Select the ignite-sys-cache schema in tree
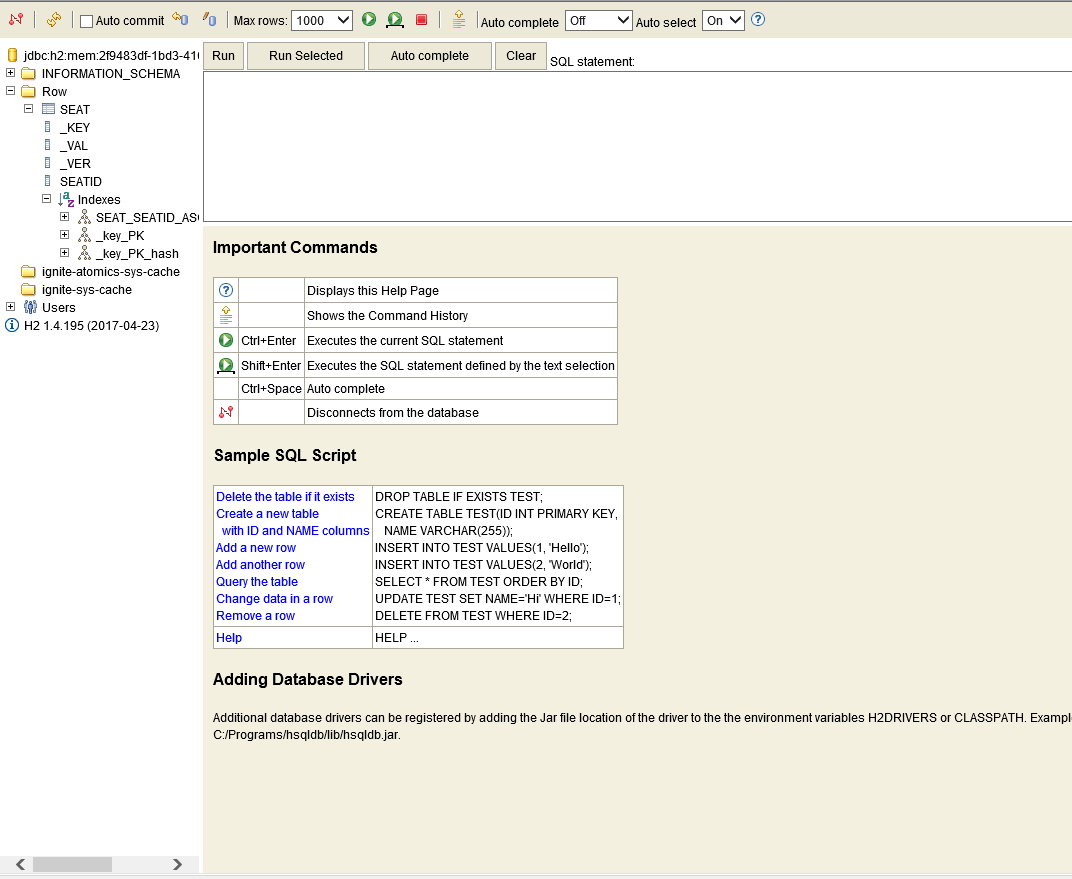 click(x=86, y=290)
